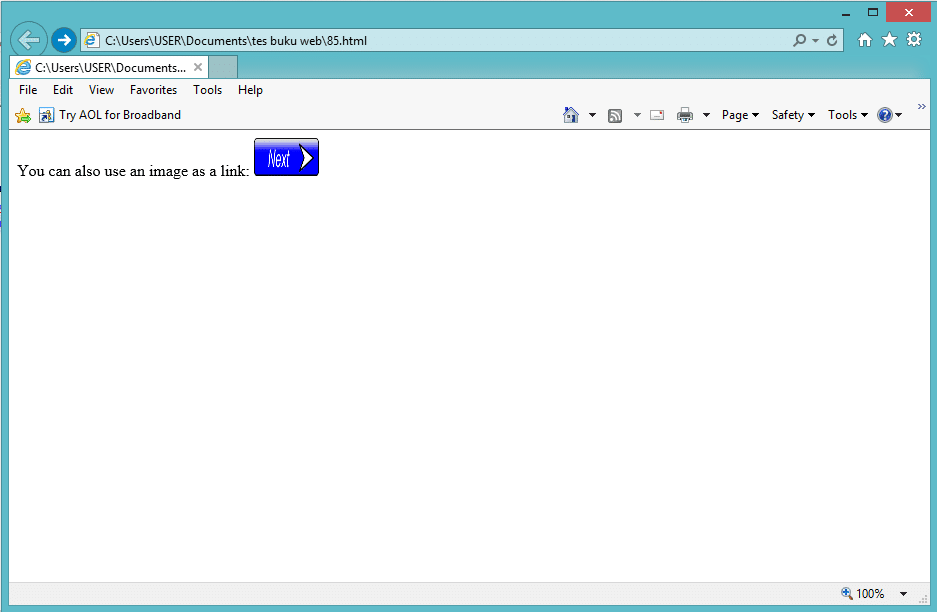
Task: Click the Tools gear icon top right
Action: [x=914, y=39]
